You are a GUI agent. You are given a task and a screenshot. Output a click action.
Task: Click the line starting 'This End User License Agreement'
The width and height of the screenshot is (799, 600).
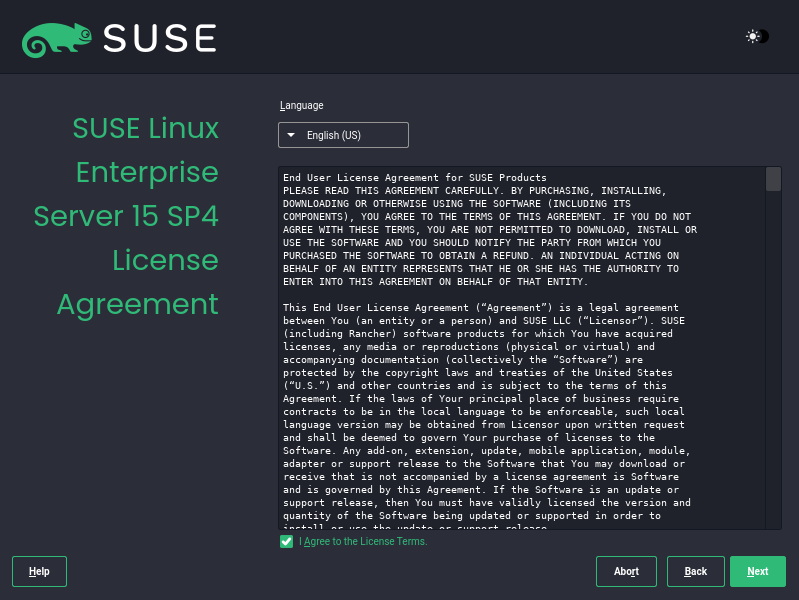(481, 307)
